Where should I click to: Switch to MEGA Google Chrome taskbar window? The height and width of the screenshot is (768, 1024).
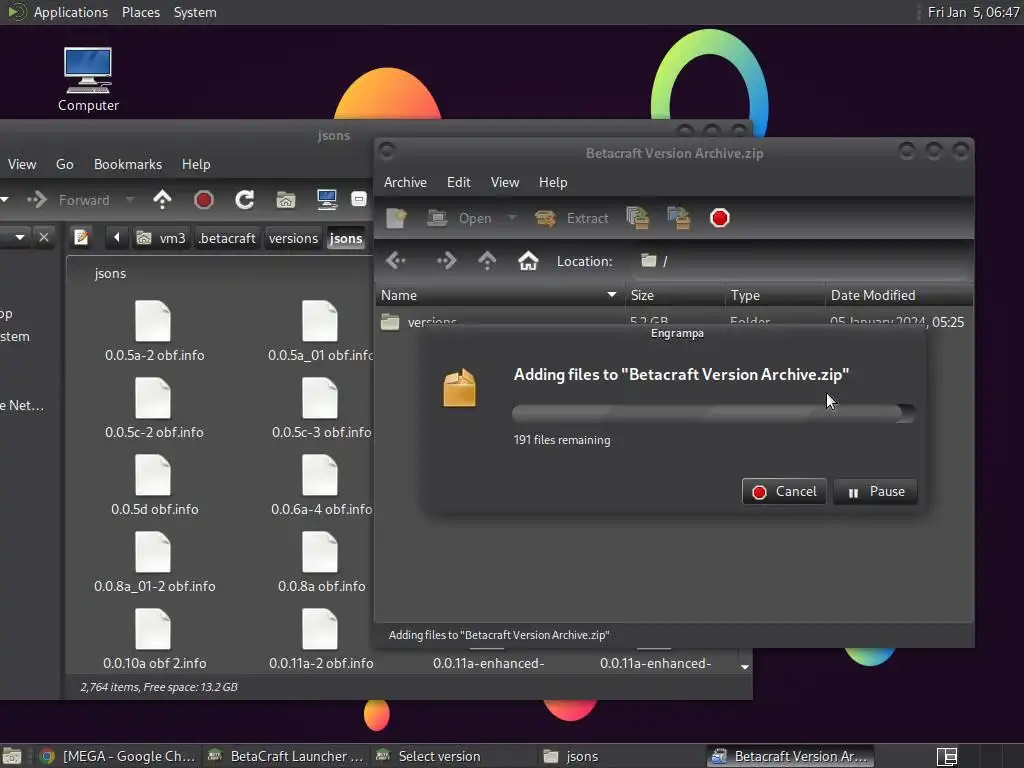click(x=118, y=756)
